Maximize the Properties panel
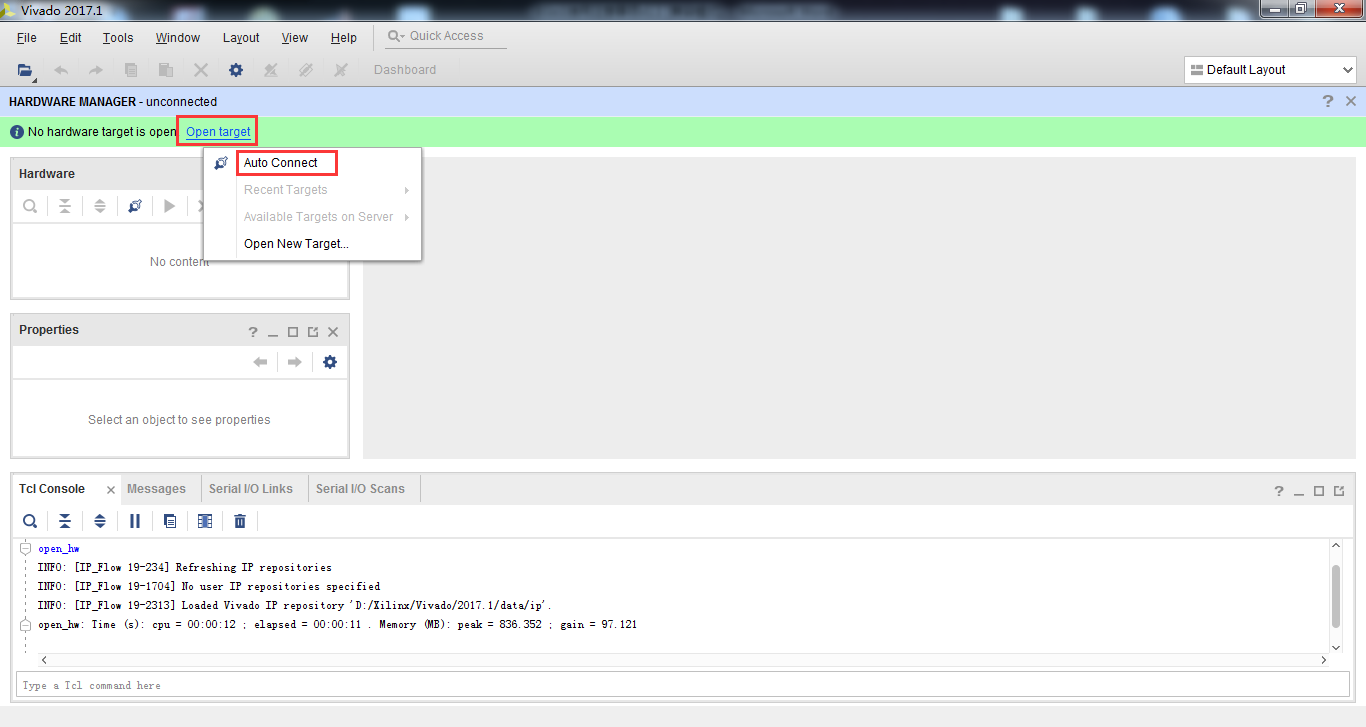The height and width of the screenshot is (727, 1366). [x=293, y=332]
